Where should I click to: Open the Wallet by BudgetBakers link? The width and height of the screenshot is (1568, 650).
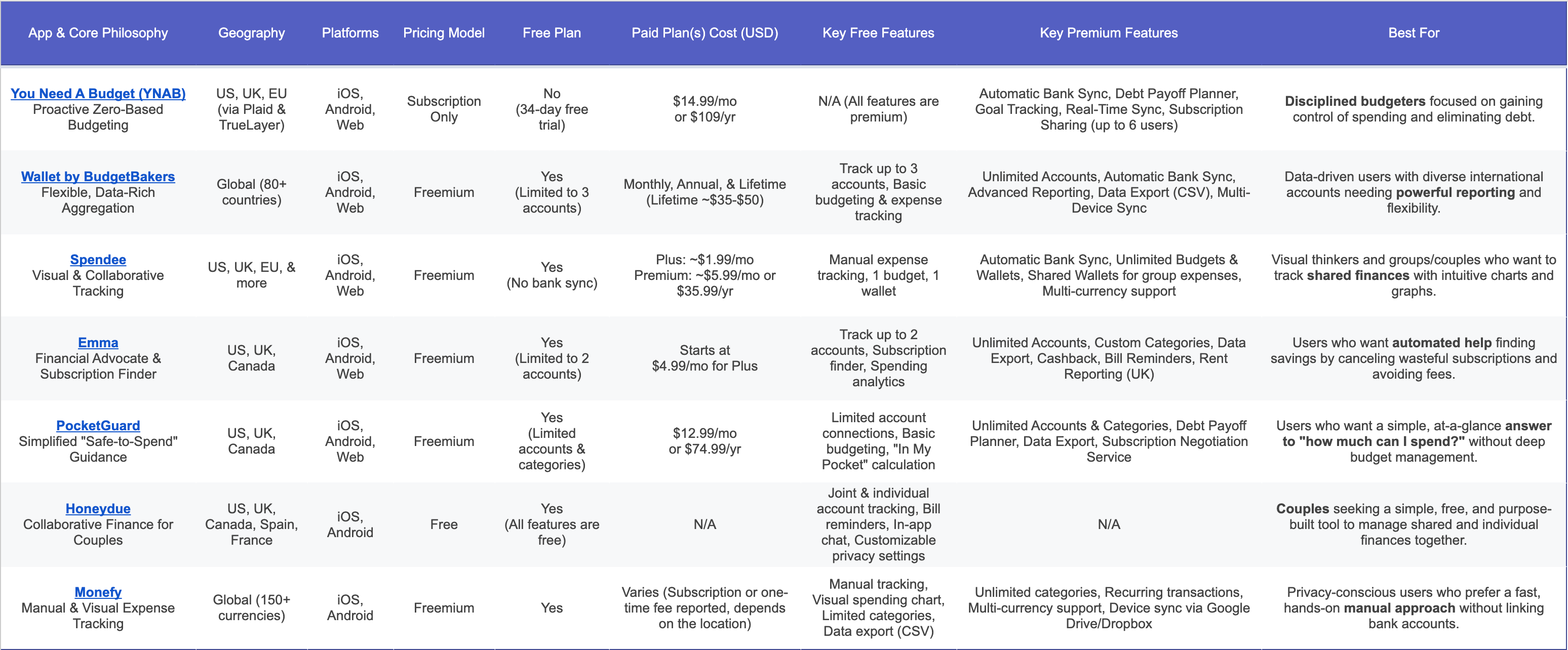(98, 177)
